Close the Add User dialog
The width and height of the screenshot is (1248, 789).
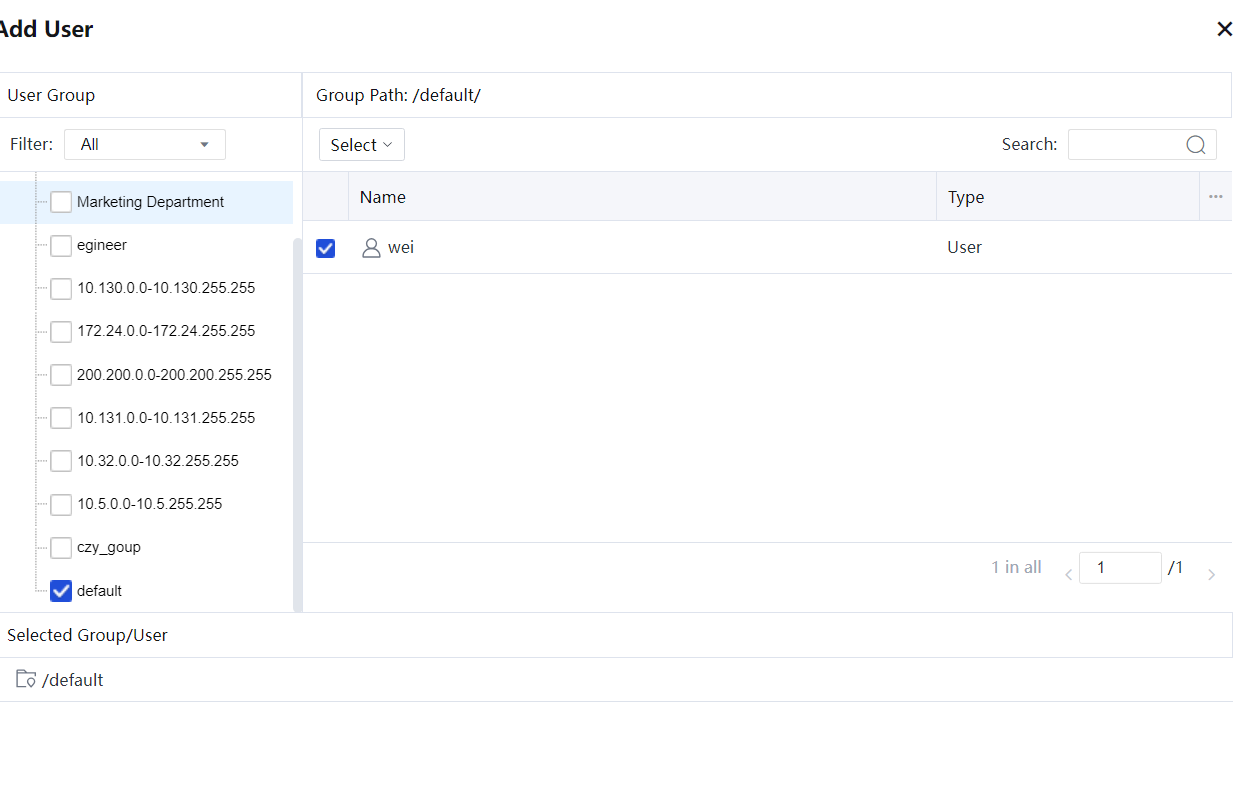(1224, 29)
